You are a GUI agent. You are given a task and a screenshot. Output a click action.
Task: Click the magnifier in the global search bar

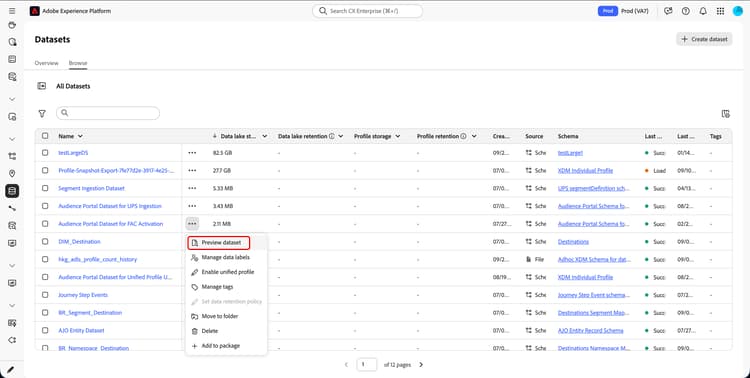(323, 11)
